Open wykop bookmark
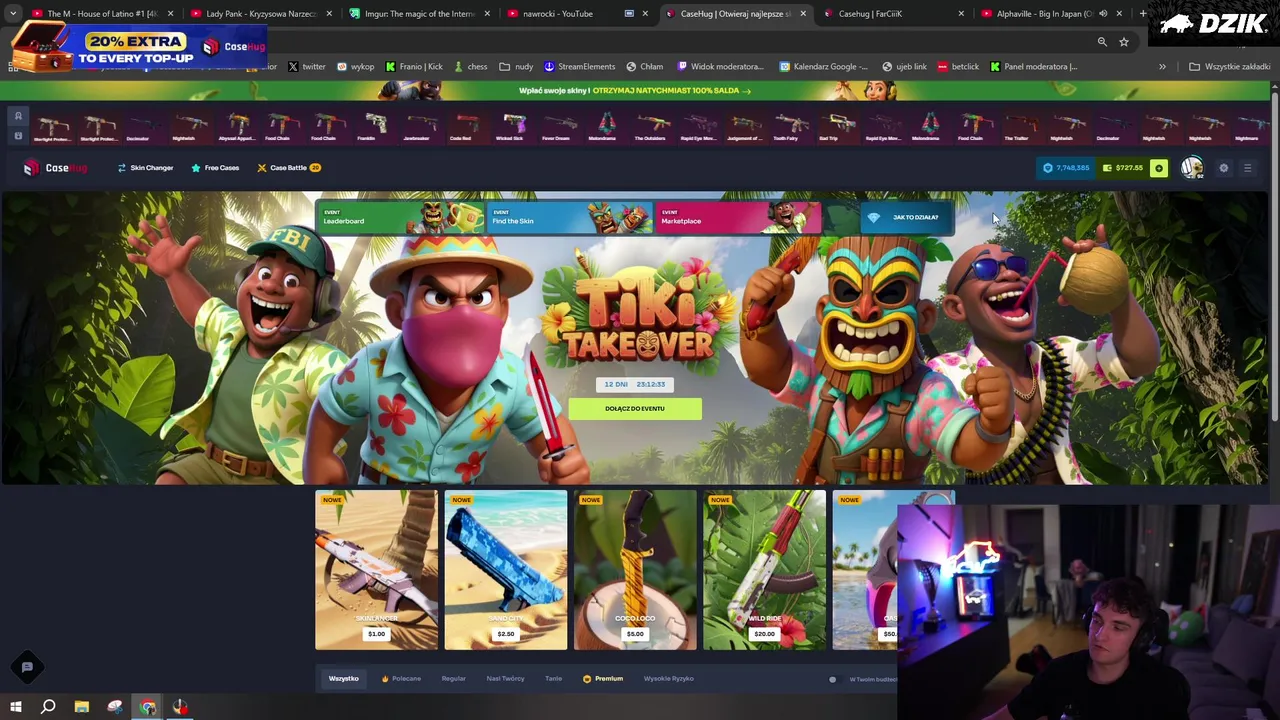 [355, 67]
